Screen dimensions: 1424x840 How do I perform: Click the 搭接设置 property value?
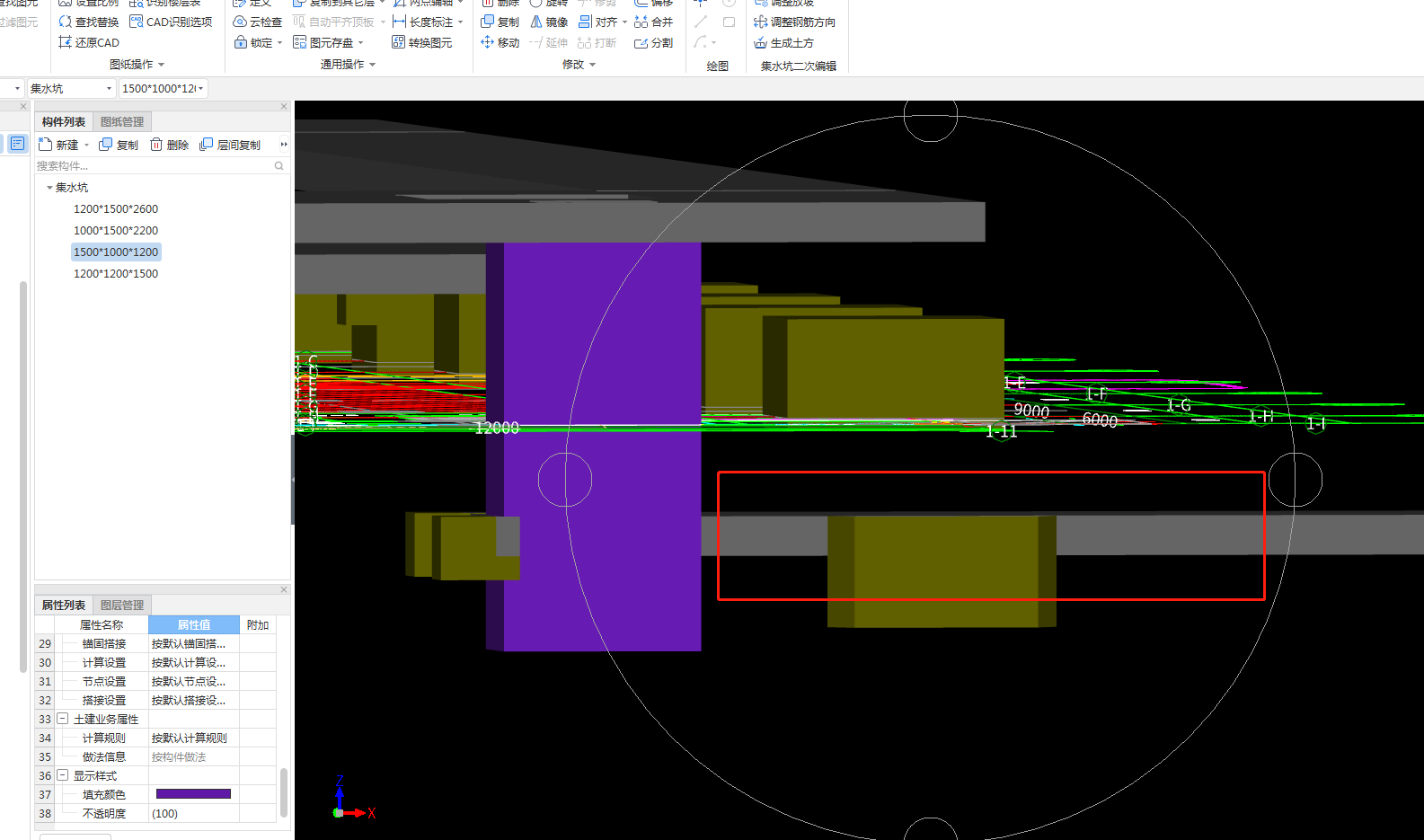tap(194, 700)
